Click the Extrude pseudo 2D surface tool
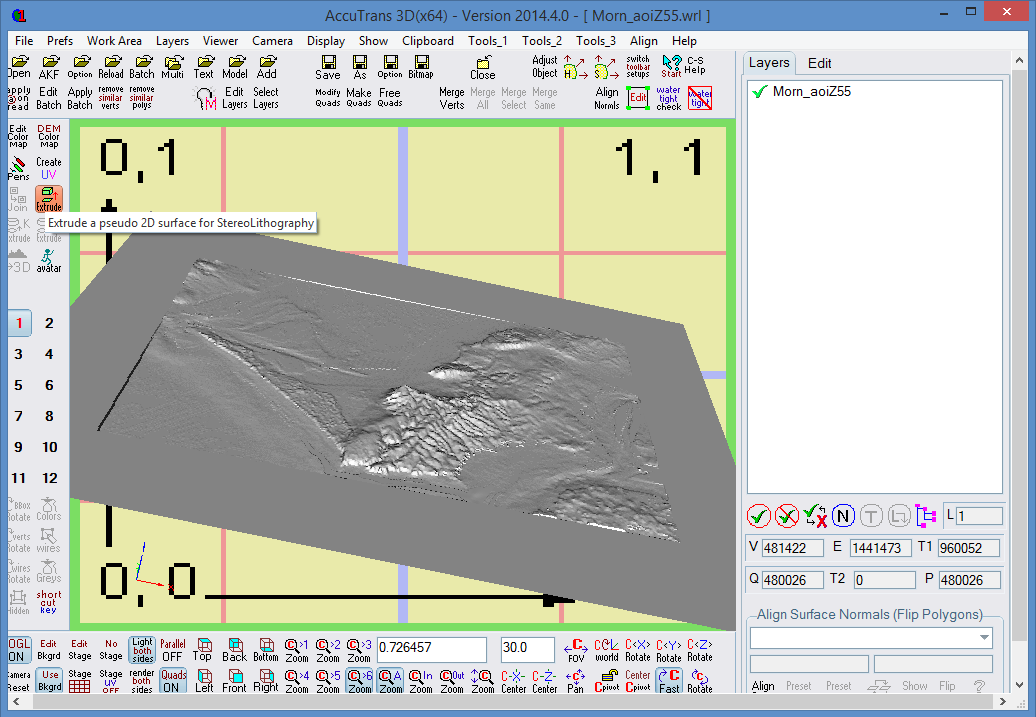 pyautogui.click(x=49, y=199)
